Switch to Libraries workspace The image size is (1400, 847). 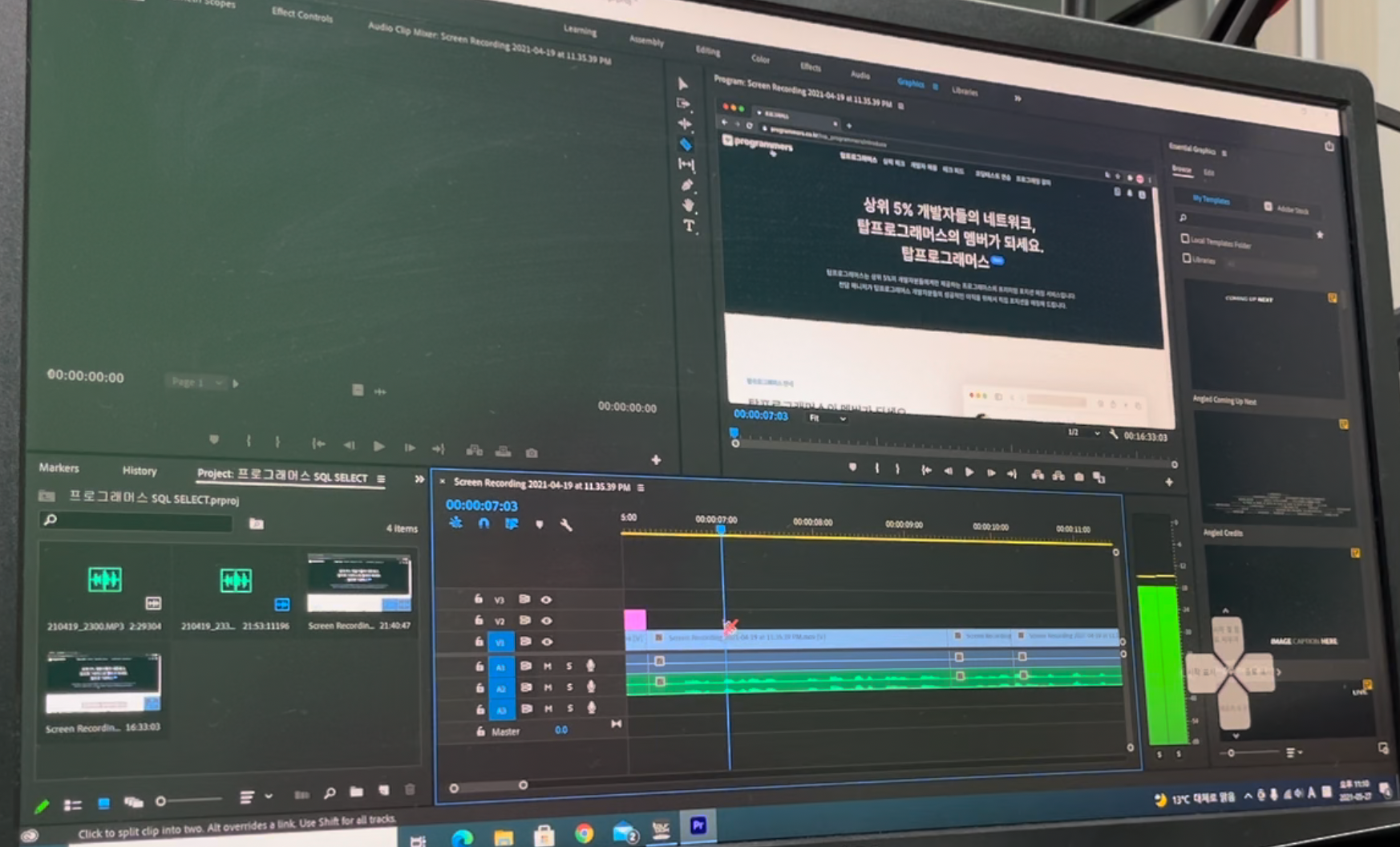[x=965, y=91]
